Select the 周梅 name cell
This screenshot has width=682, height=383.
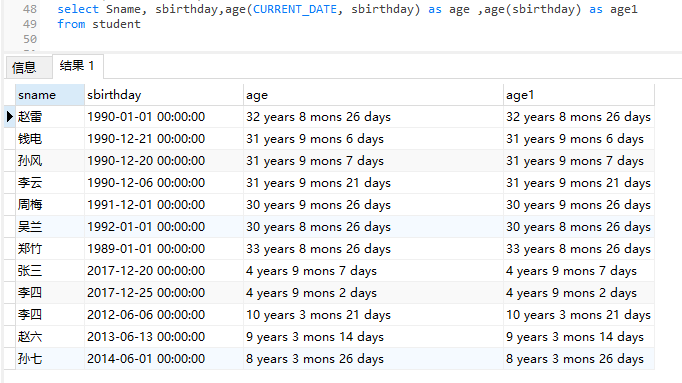pos(50,205)
